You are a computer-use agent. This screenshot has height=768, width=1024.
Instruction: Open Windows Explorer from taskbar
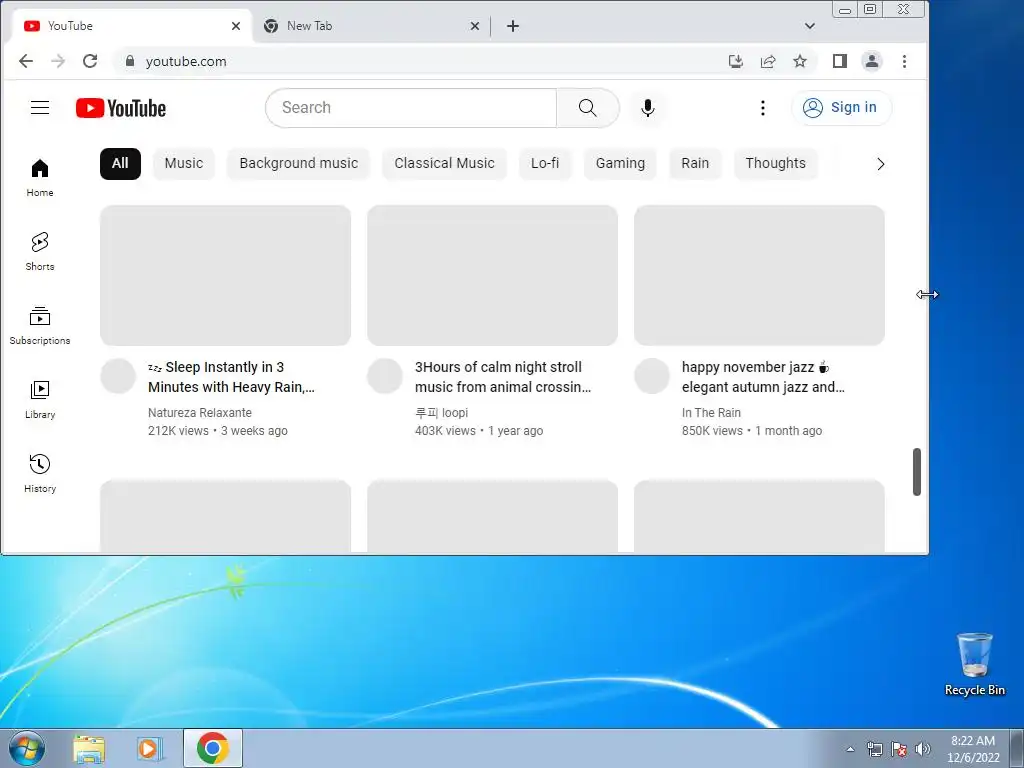pos(89,748)
